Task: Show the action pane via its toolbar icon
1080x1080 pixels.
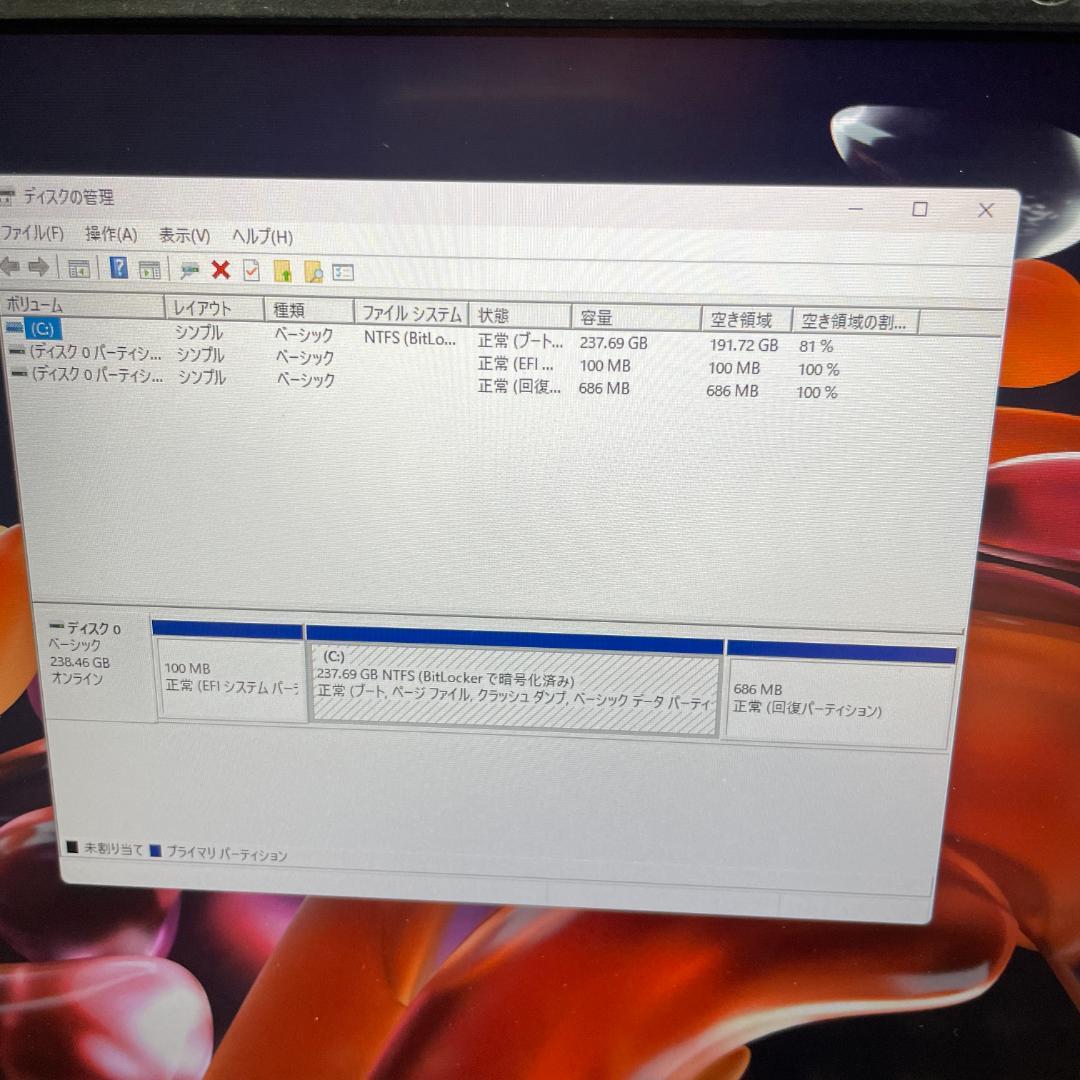Action: coord(150,270)
